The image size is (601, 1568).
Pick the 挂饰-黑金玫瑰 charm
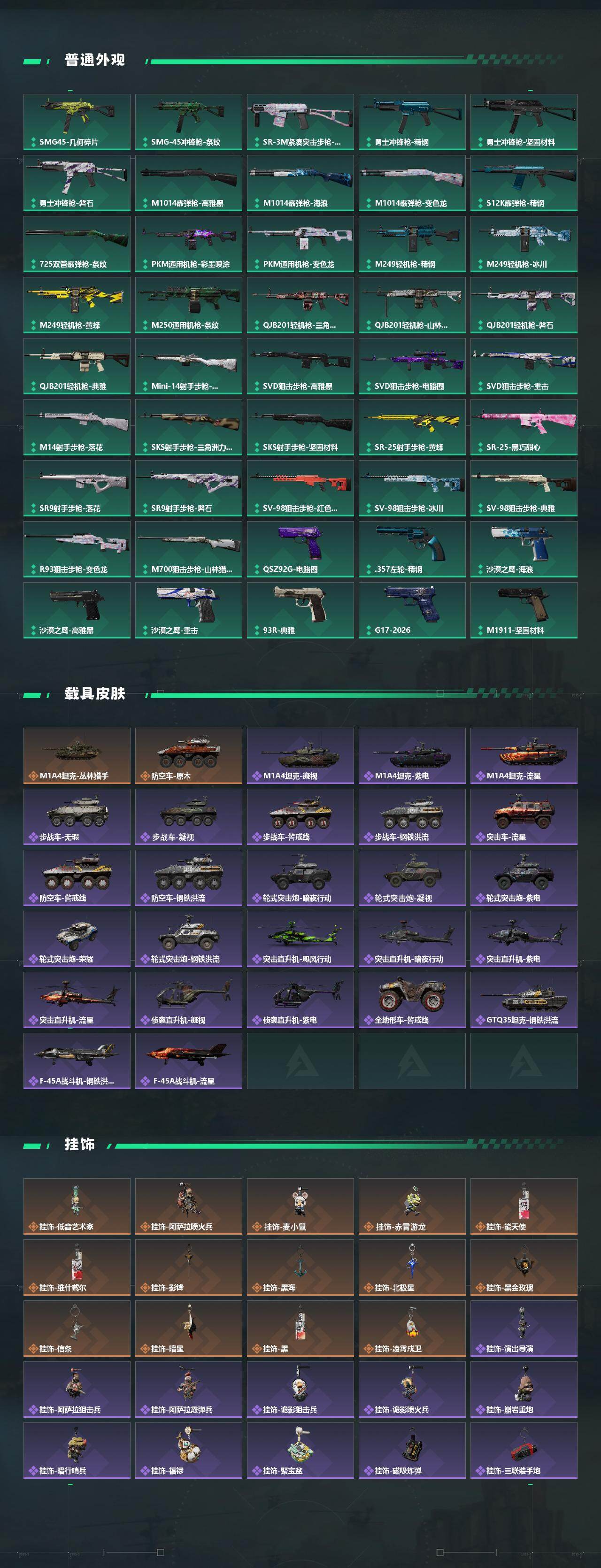524,1267
